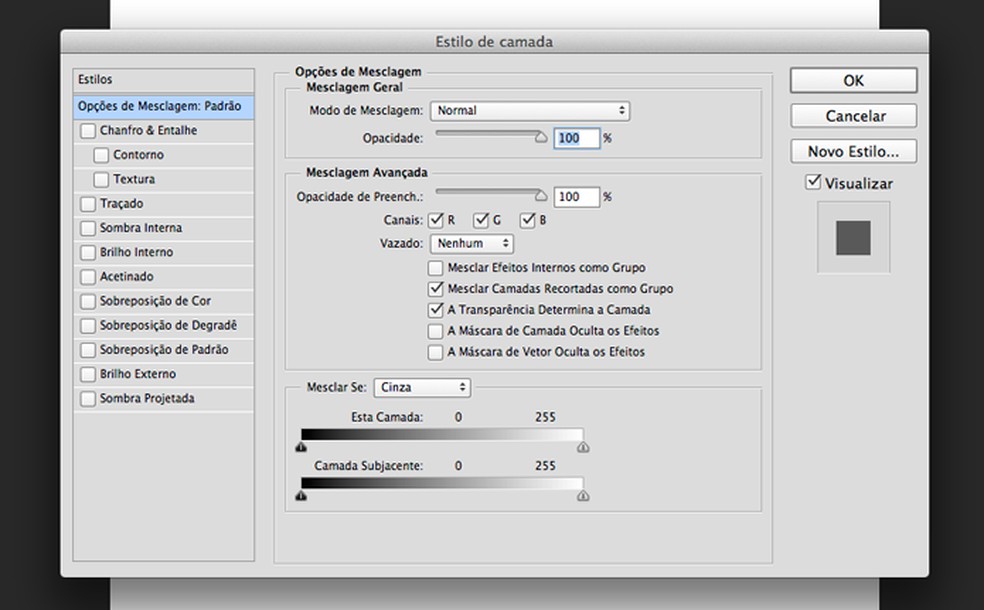This screenshot has height=610, width=984.
Task: Enable the Chanfro & Entalhe checkbox
Action: [x=88, y=131]
